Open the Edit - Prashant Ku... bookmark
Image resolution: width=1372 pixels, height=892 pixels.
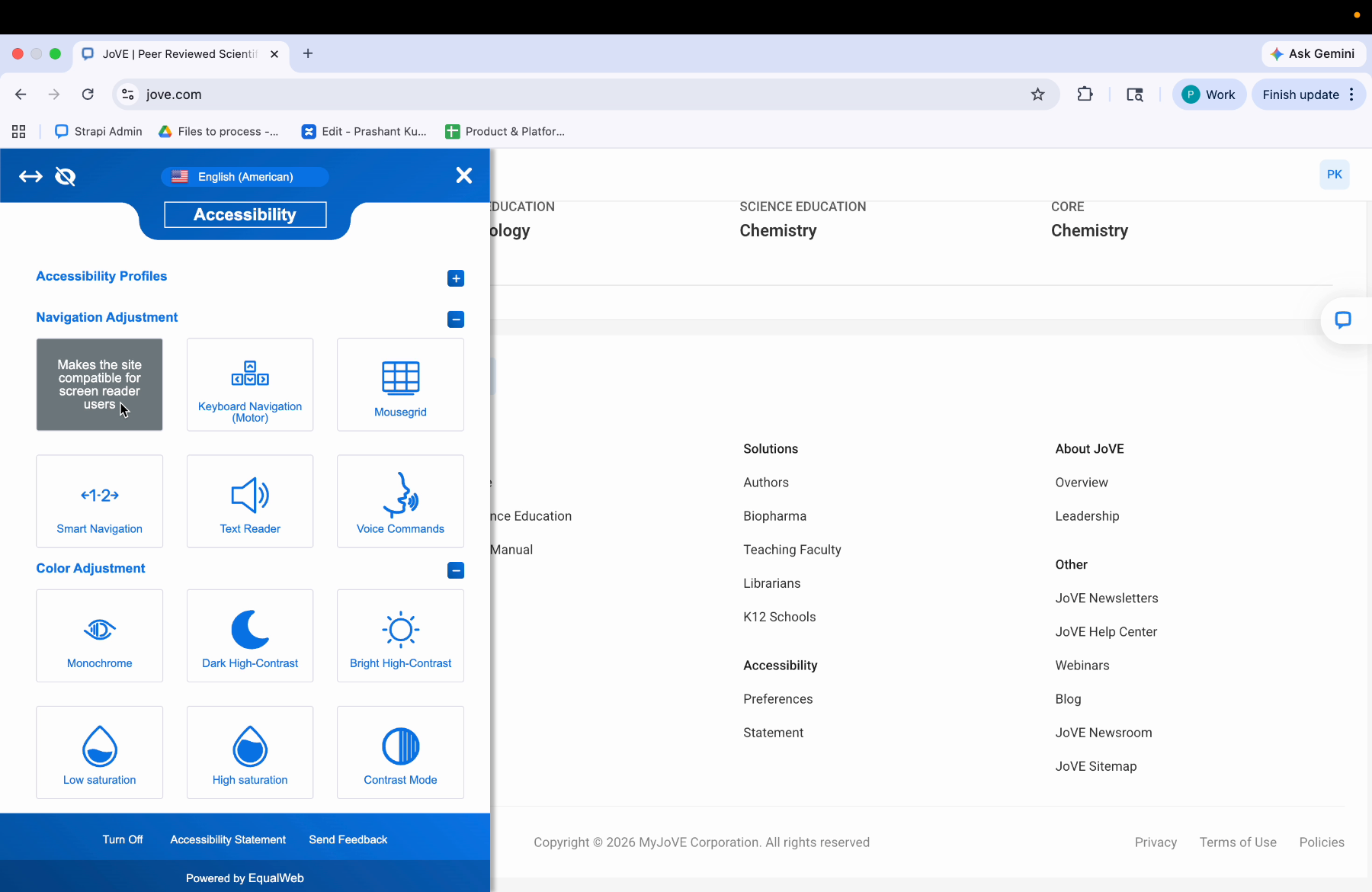364,131
